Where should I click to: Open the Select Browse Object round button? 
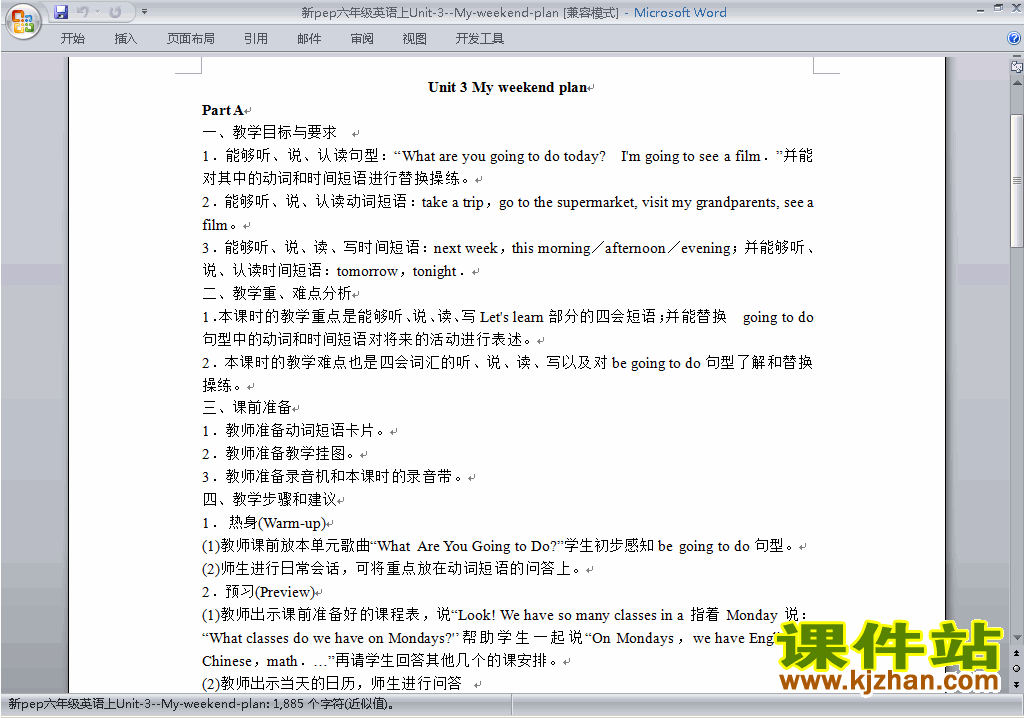pos(1016,668)
